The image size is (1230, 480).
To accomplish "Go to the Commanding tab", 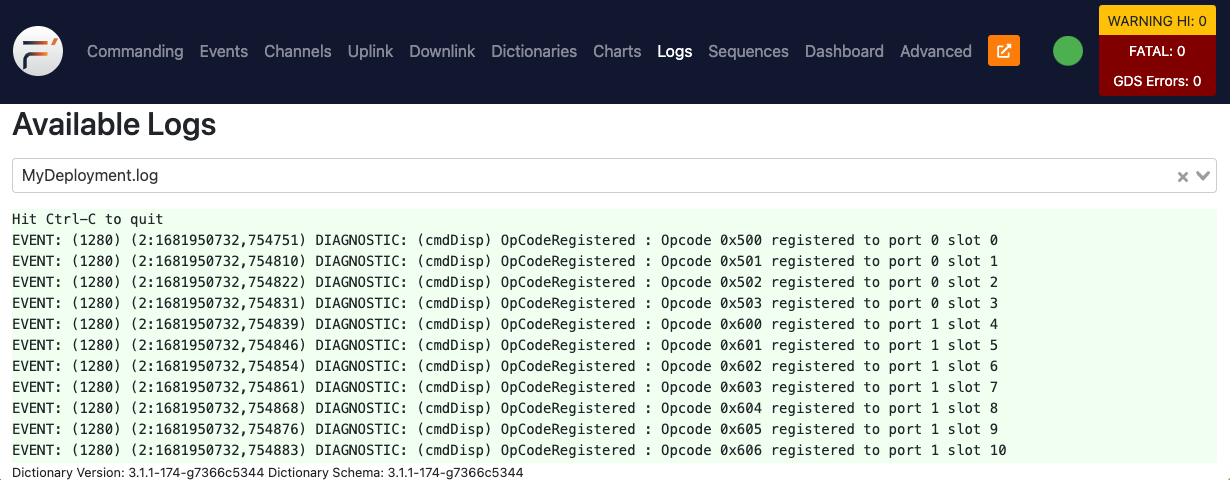I will coord(135,51).
